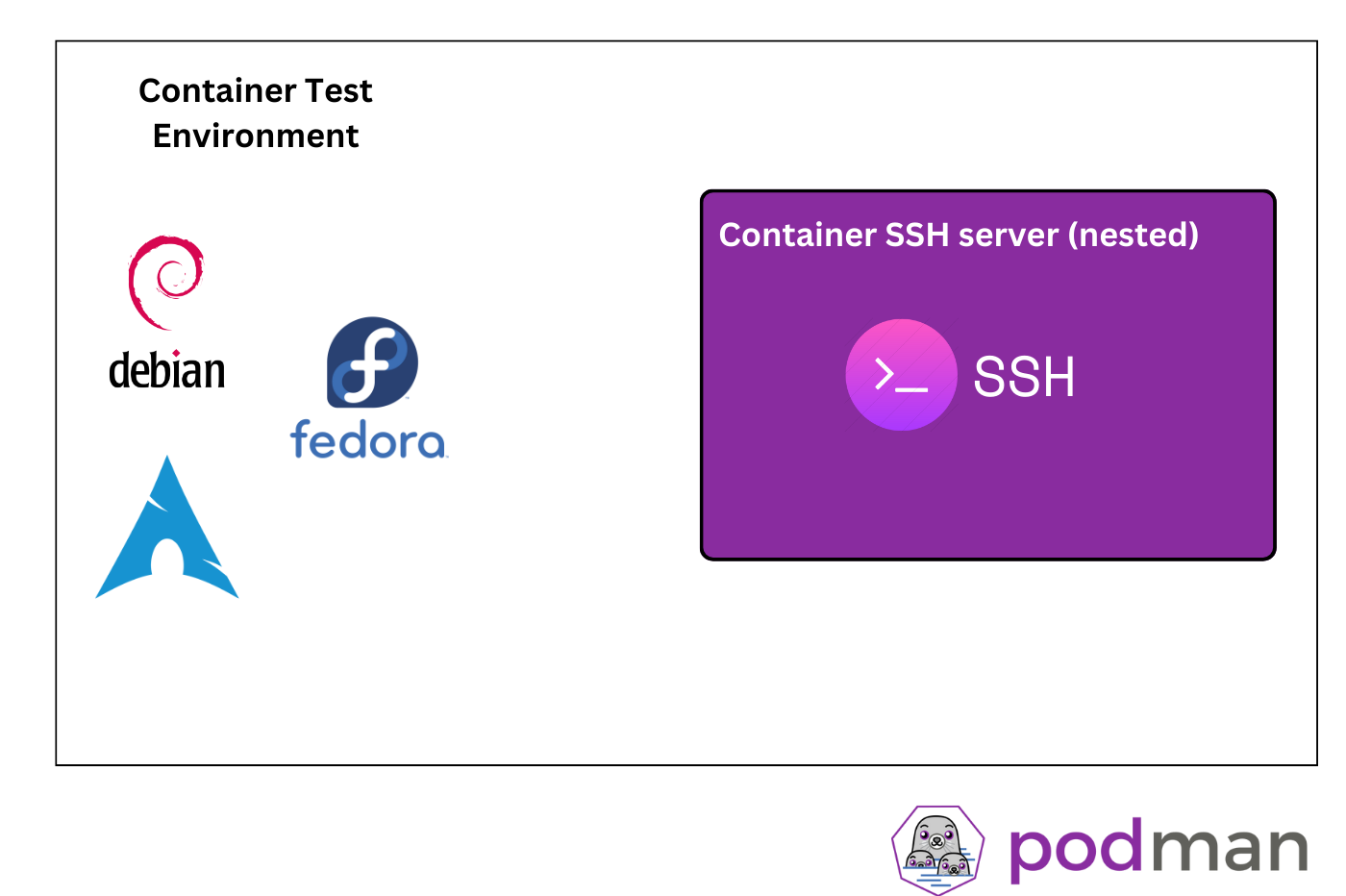Click the black debian wordmark text
Viewport: 1346px width, 896px height.
(167, 370)
